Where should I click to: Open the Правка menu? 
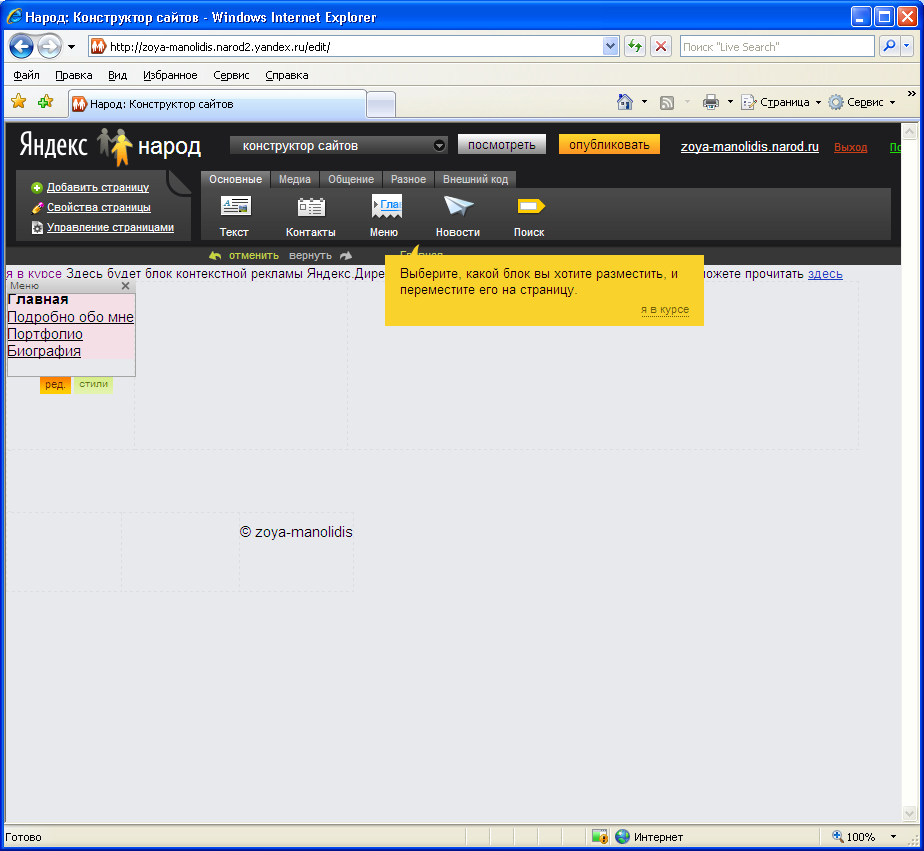[x=74, y=75]
